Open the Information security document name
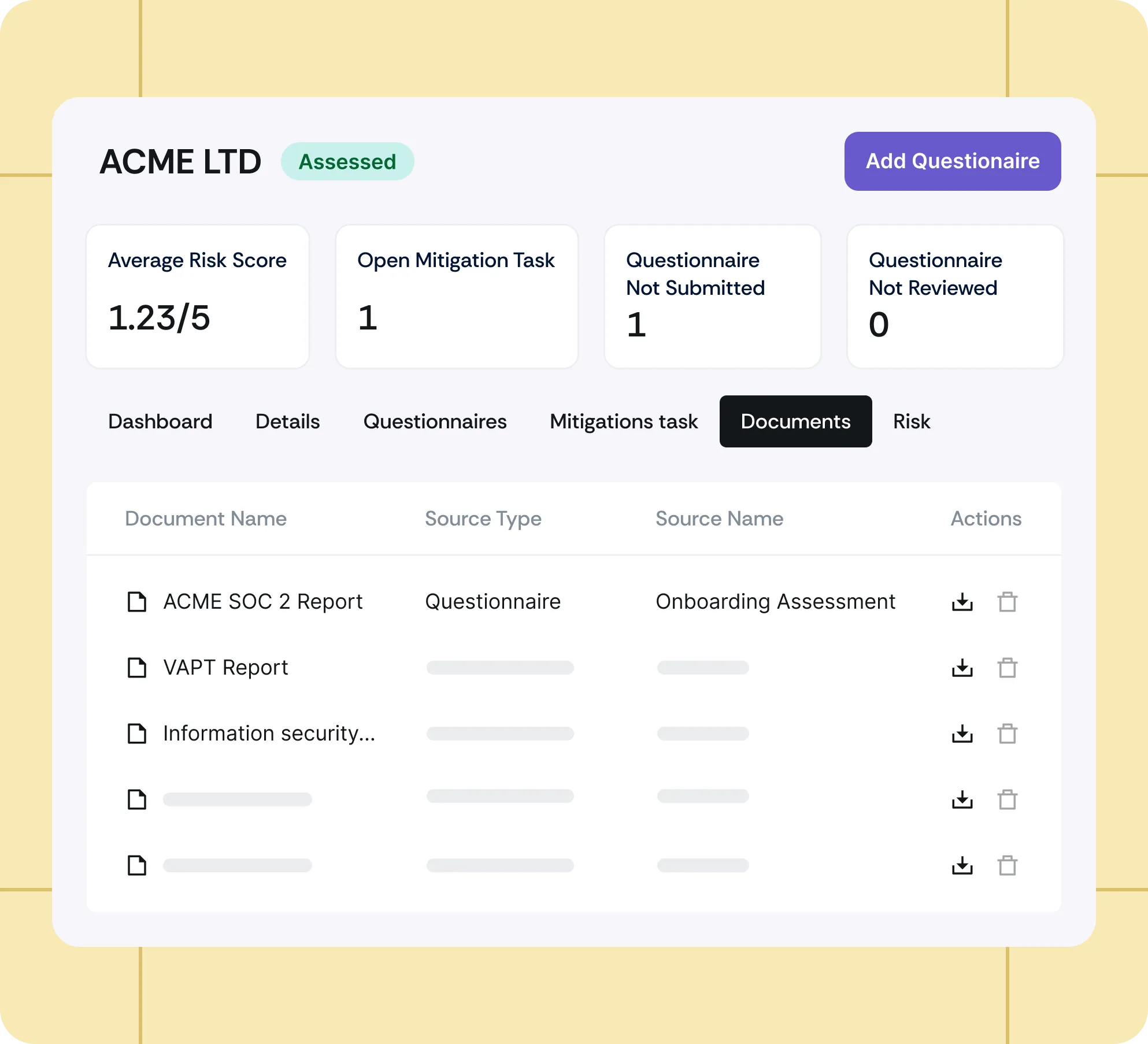 coord(269,734)
